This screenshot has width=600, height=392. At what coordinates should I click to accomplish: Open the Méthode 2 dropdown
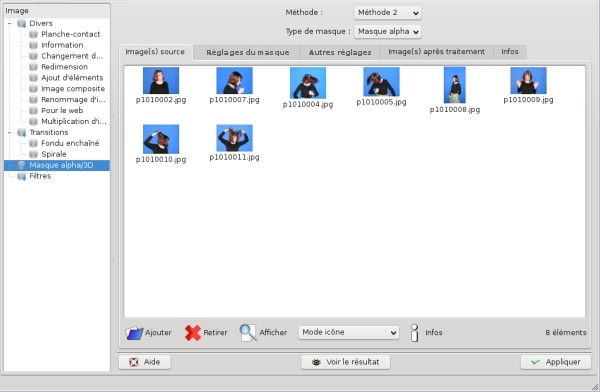pos(387,13)
